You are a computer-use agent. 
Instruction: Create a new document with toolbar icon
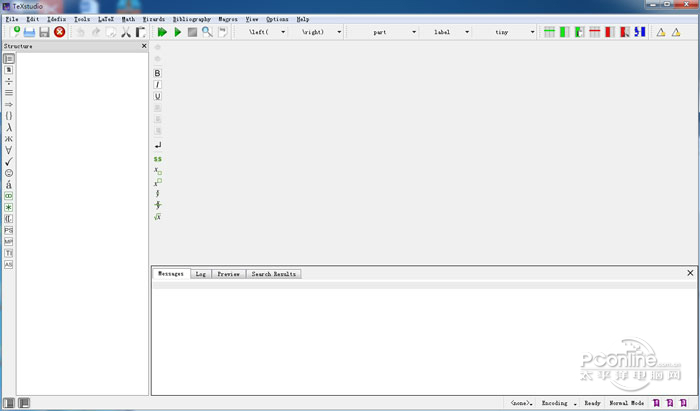[x=15, y=32]
